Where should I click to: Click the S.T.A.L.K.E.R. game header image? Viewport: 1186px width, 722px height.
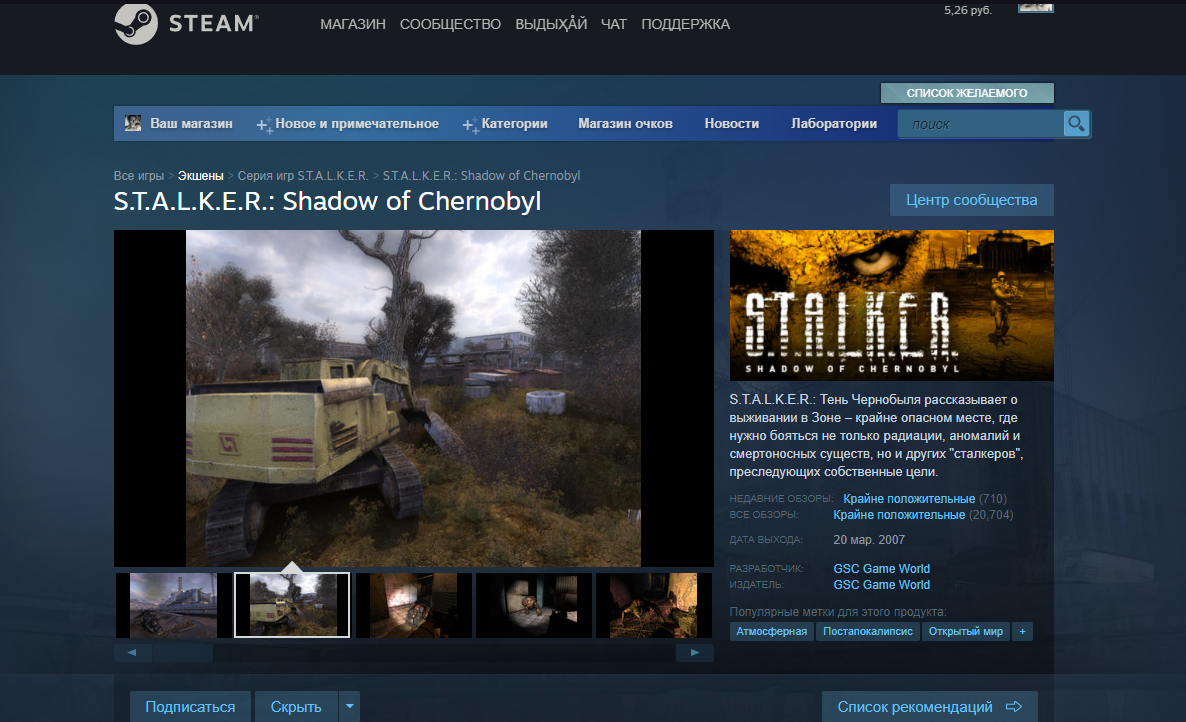point(891,305)
